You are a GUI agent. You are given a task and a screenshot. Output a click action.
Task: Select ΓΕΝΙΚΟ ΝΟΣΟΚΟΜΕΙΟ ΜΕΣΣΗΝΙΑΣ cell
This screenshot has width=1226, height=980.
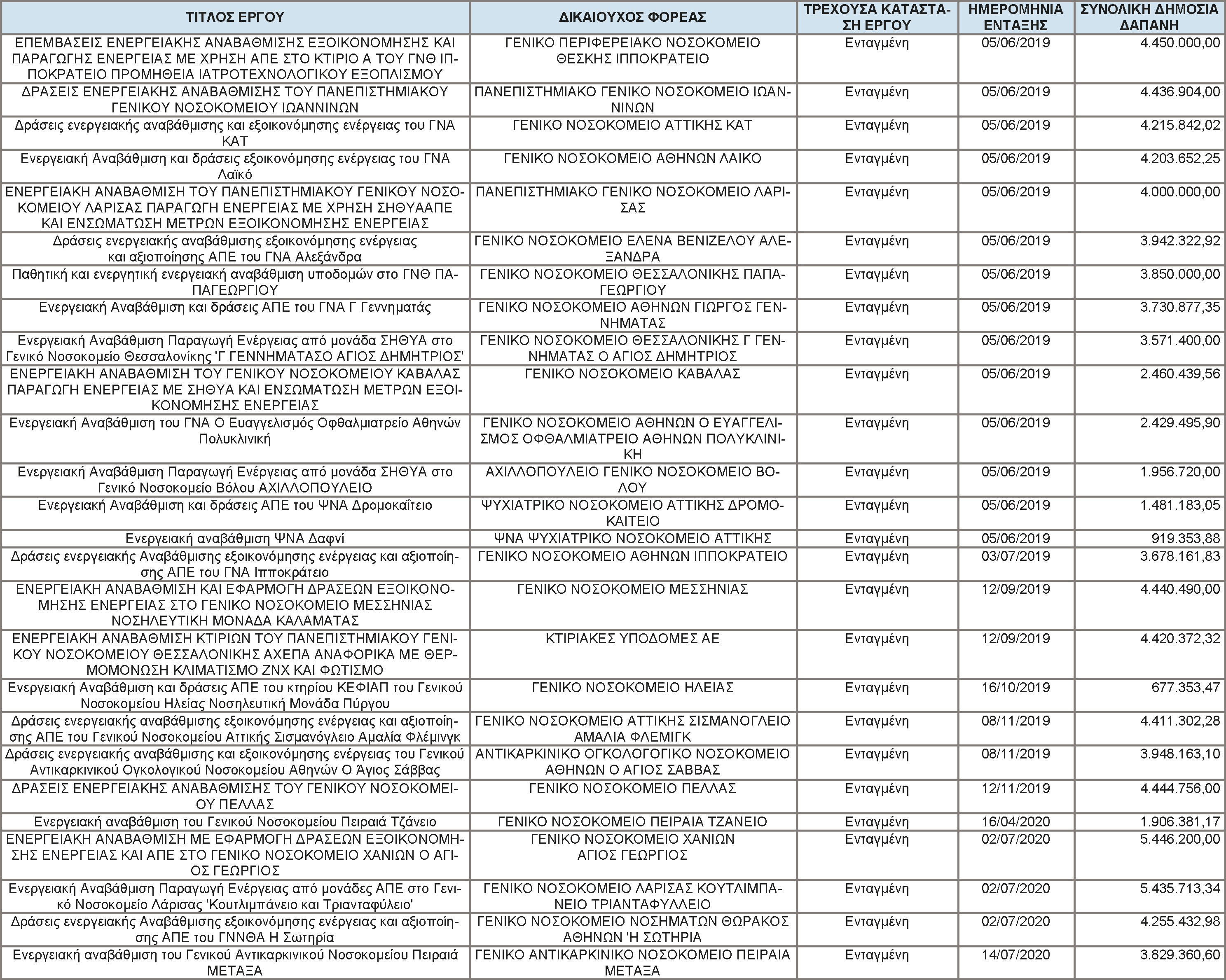(632, 590)
